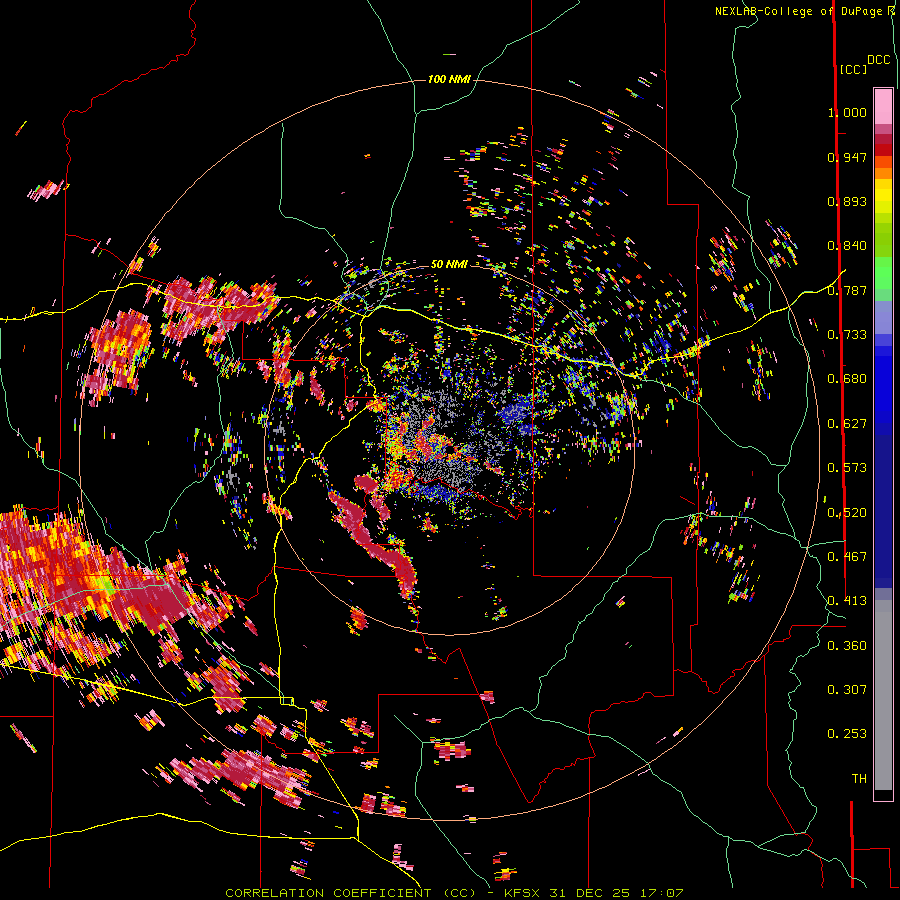Click the 0.787 value on the color scale
Screen dimensions: 900x900
(847, 290)
